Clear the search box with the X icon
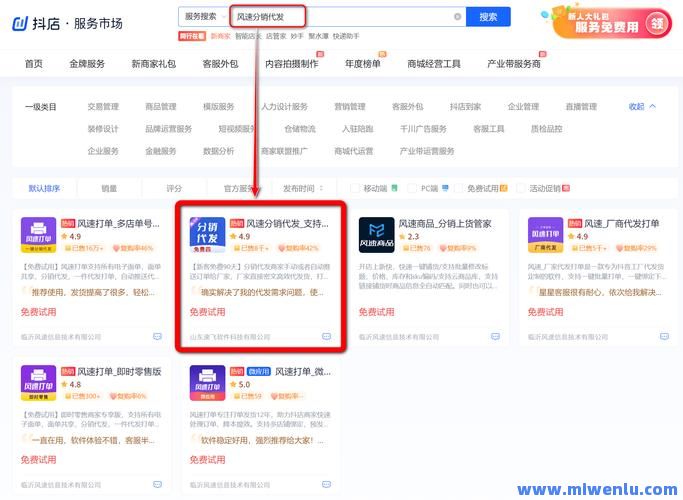Screen dimensions: 683x500 point(458,17)
